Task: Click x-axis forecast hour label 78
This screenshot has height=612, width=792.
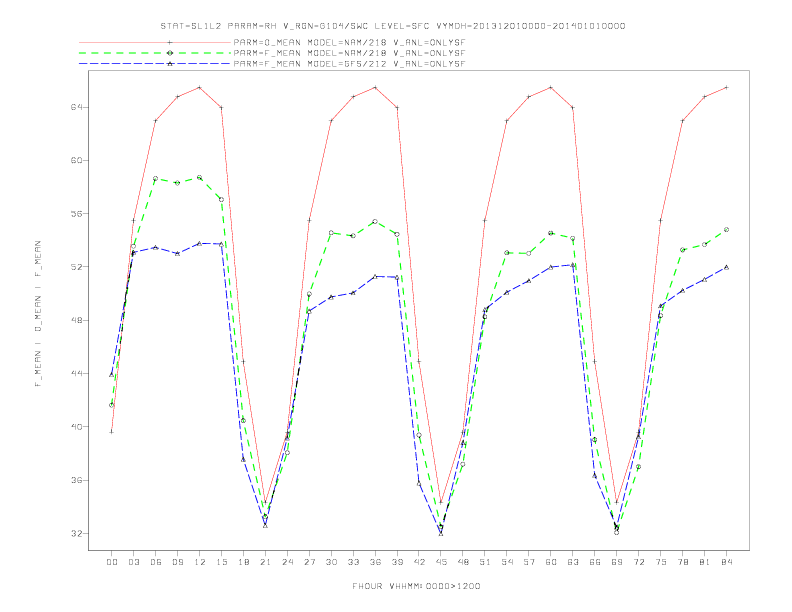Action: 683,562
